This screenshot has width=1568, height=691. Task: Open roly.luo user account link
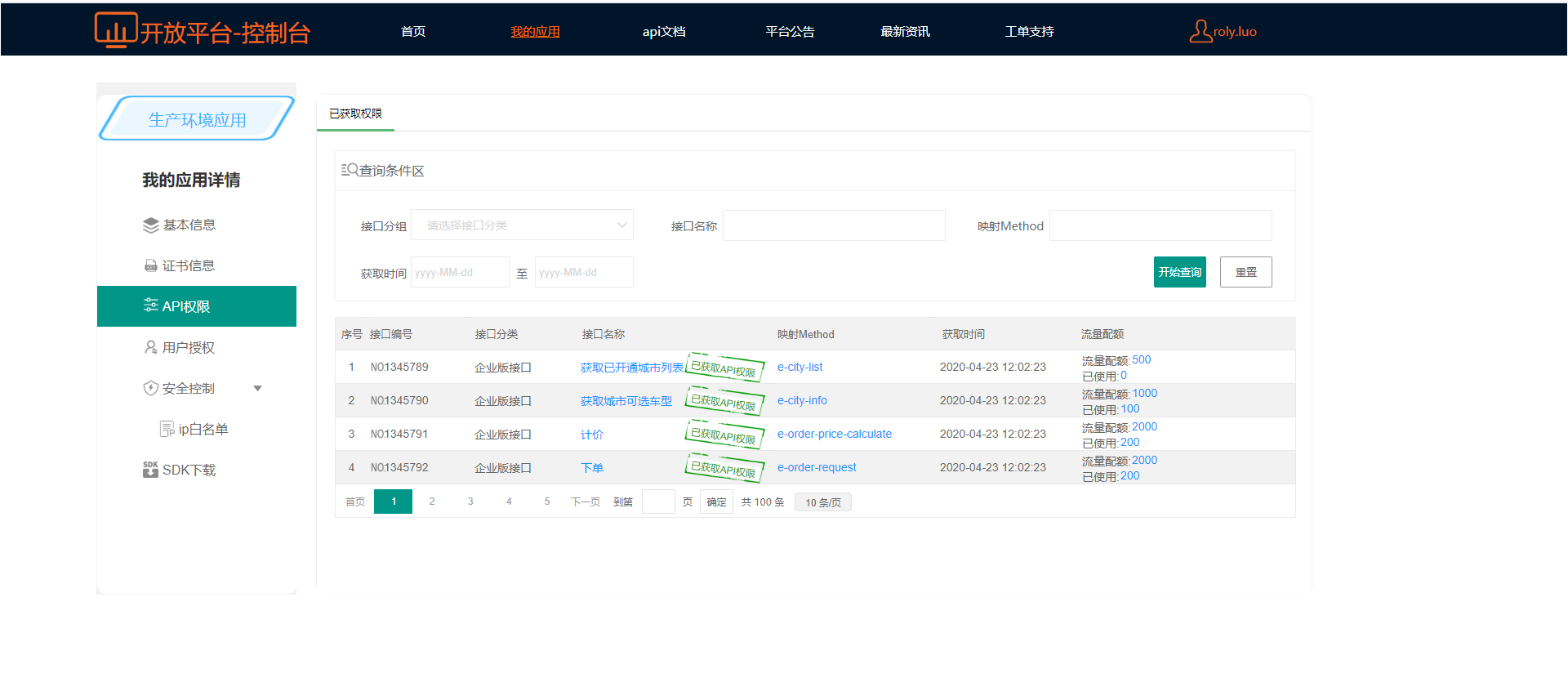(1235, 32)
